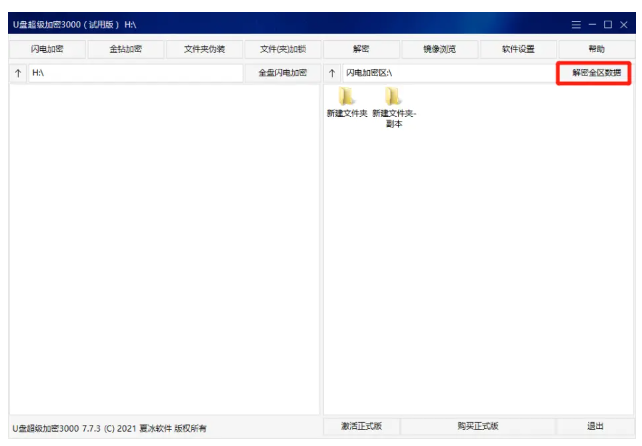Viewport: 642px width, 446px height.
Task: Open 镜像浏览 mode
Action: coord(439,49)
